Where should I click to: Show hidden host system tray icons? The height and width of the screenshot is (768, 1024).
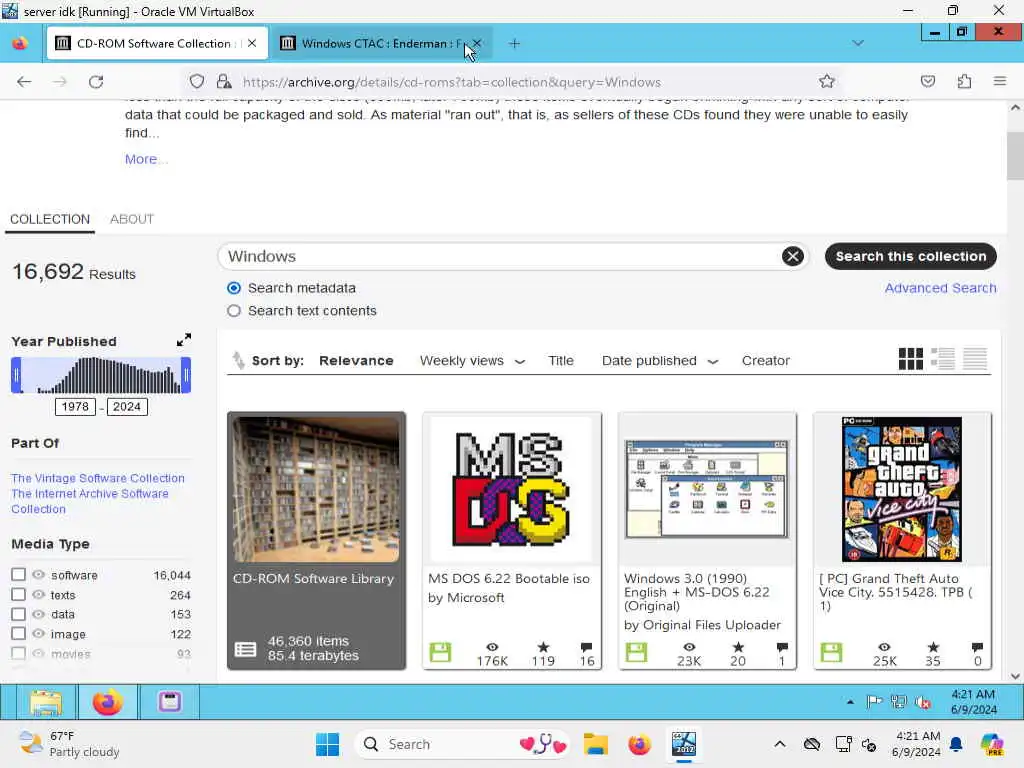pyautogui.click(x=779, y=744)
